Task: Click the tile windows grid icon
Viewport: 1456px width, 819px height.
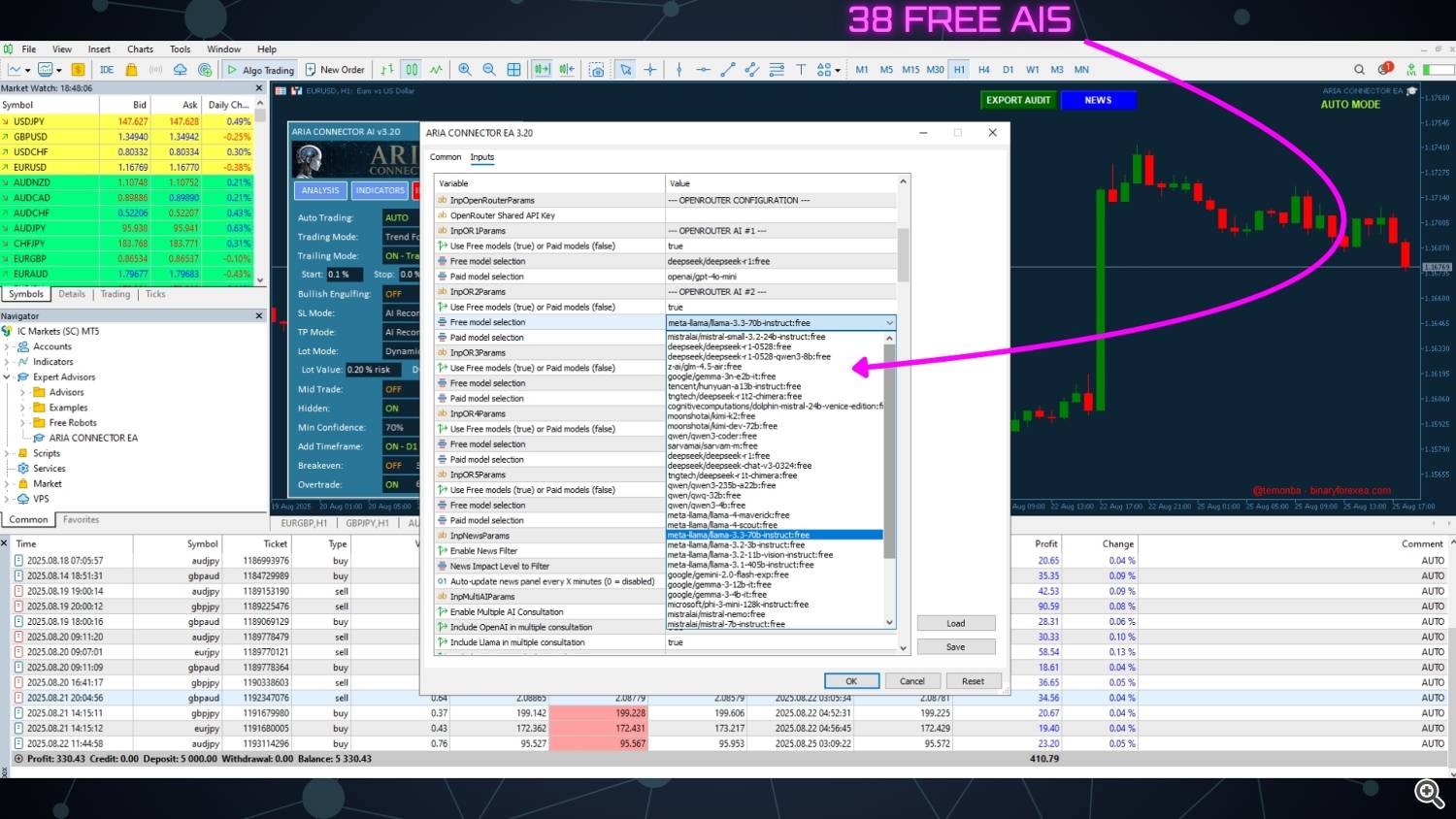Action: click(x=513, y=70)
